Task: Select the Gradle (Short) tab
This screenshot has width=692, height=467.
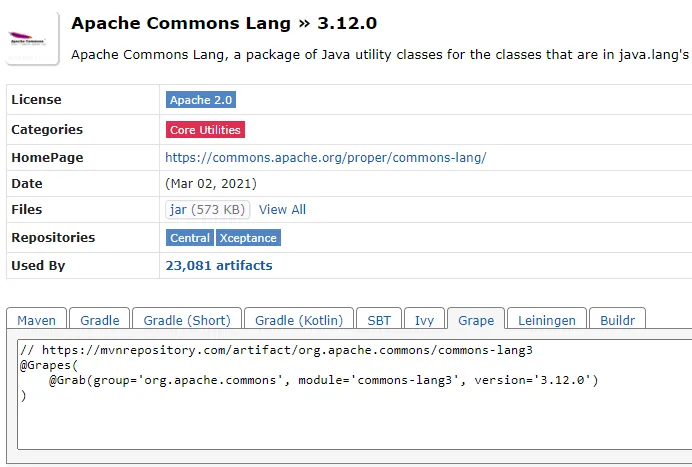Action: 187,320
